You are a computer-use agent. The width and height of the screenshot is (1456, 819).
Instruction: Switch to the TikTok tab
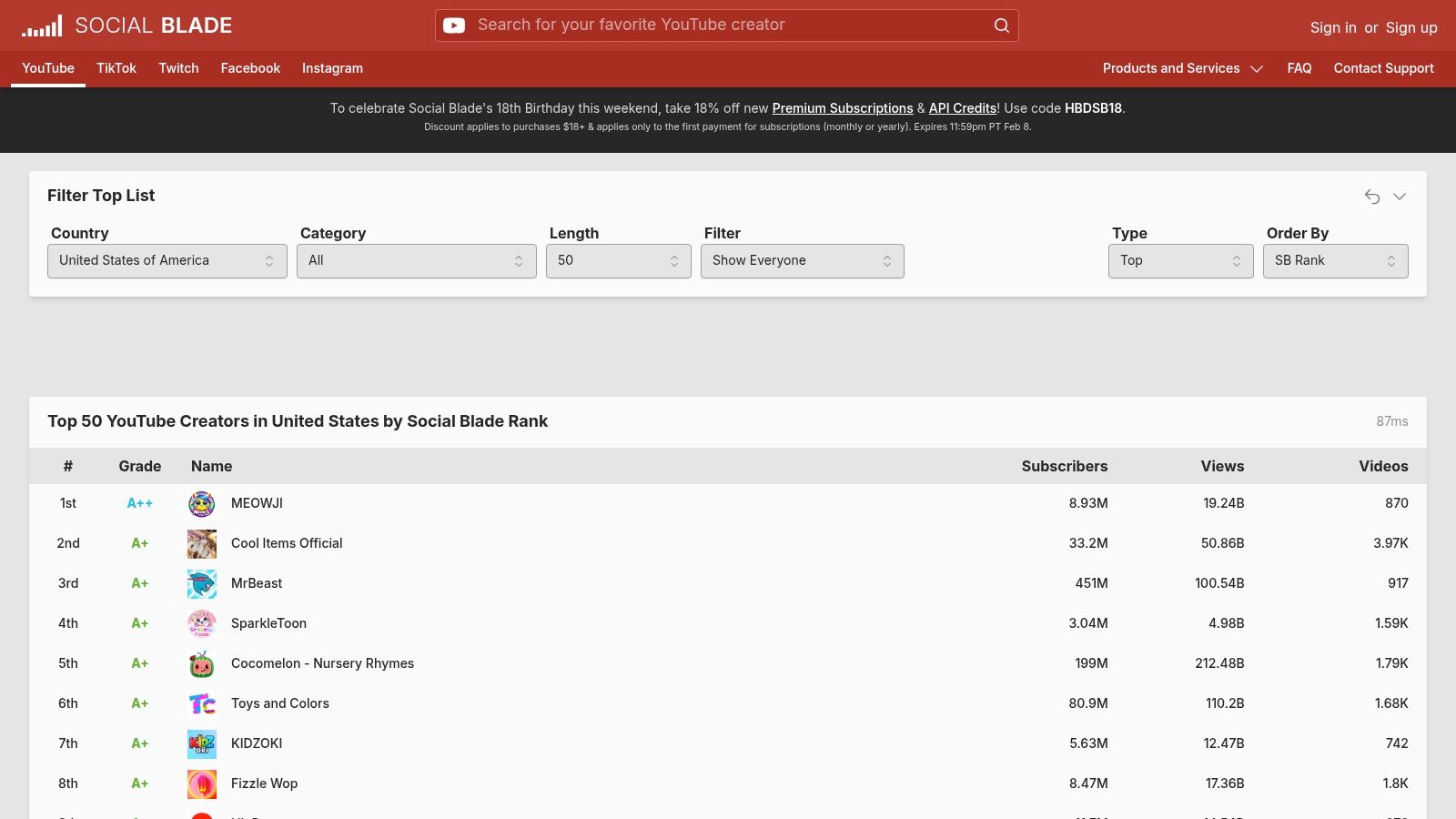click(x=116, y=68)
